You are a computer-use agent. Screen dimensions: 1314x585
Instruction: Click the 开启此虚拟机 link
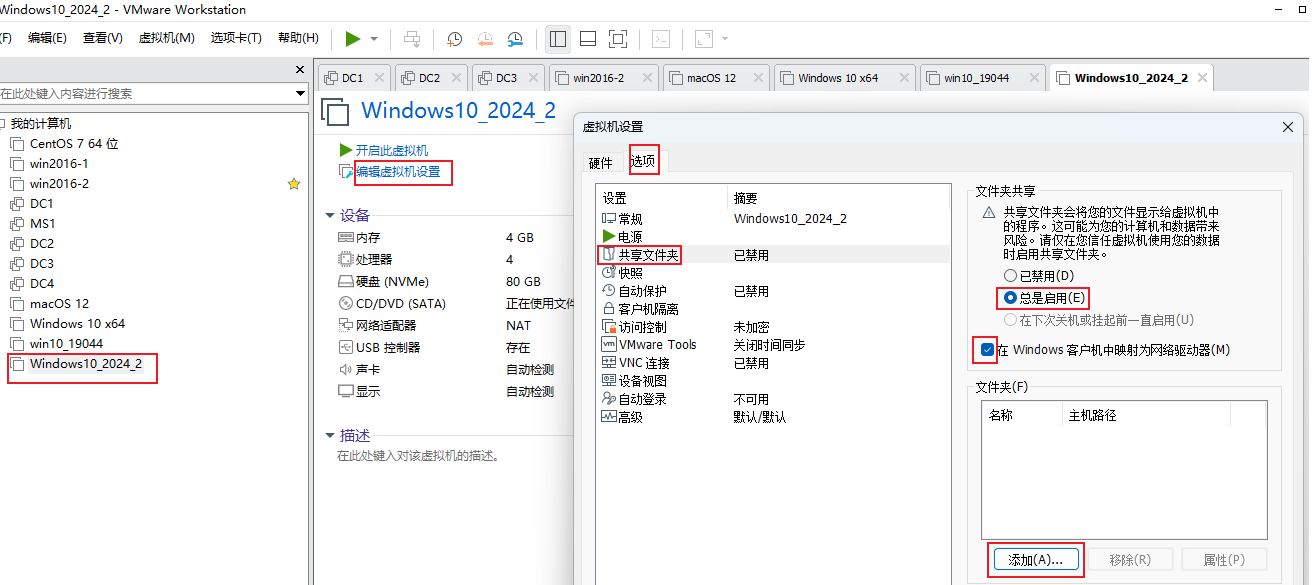coord(391,150)
